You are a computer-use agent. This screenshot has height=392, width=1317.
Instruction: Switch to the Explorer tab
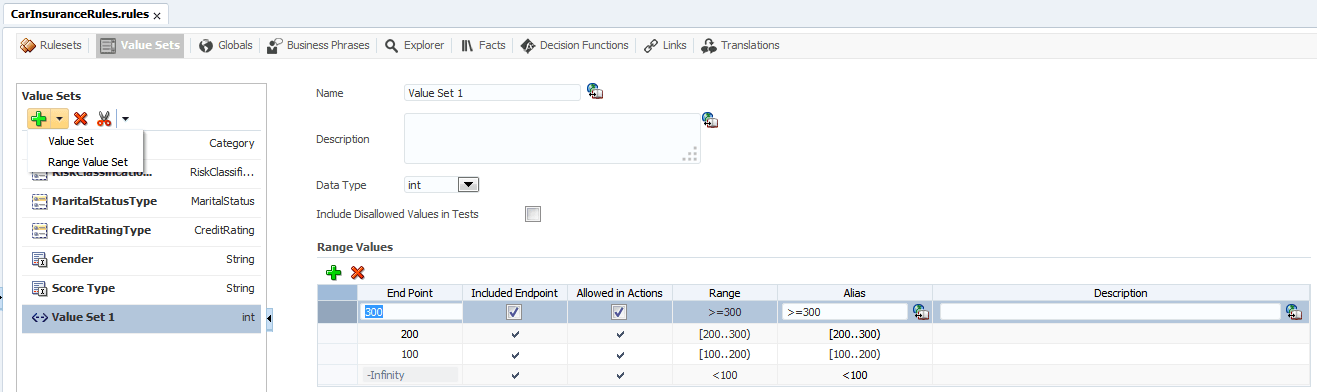coord(414,45)
